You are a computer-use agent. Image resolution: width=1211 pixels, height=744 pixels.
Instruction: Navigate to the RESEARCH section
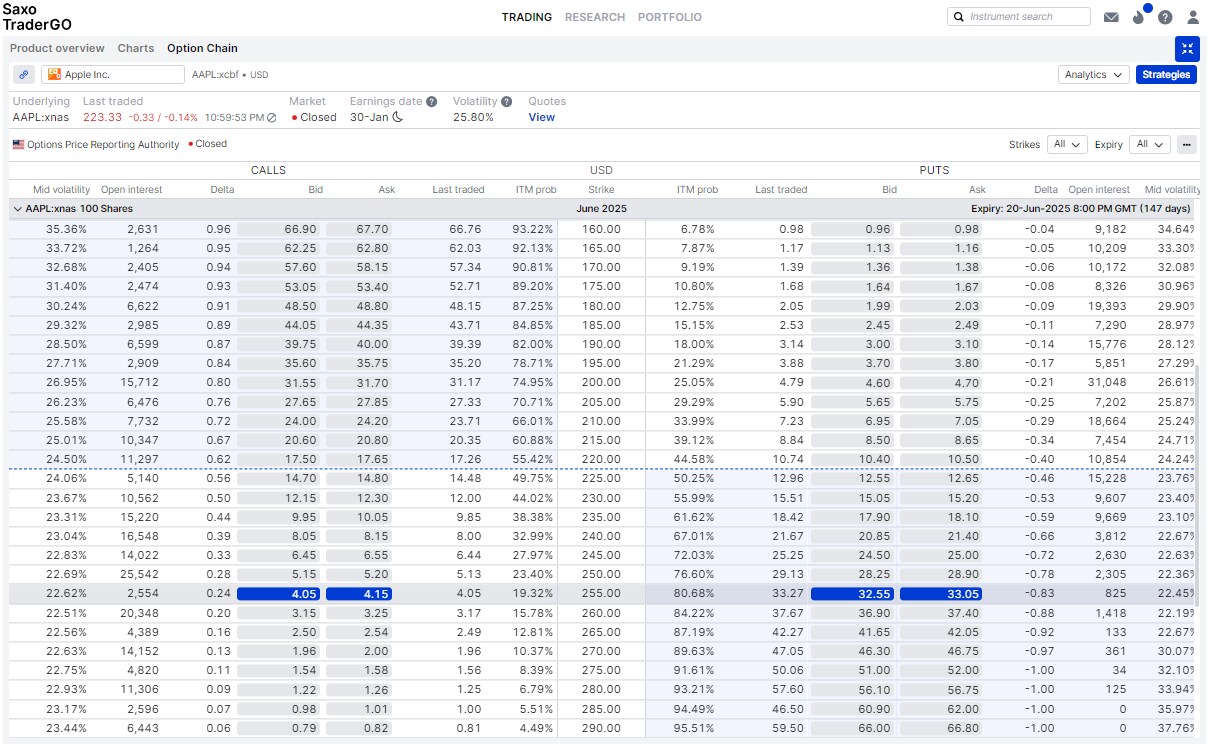pos(595,17)
